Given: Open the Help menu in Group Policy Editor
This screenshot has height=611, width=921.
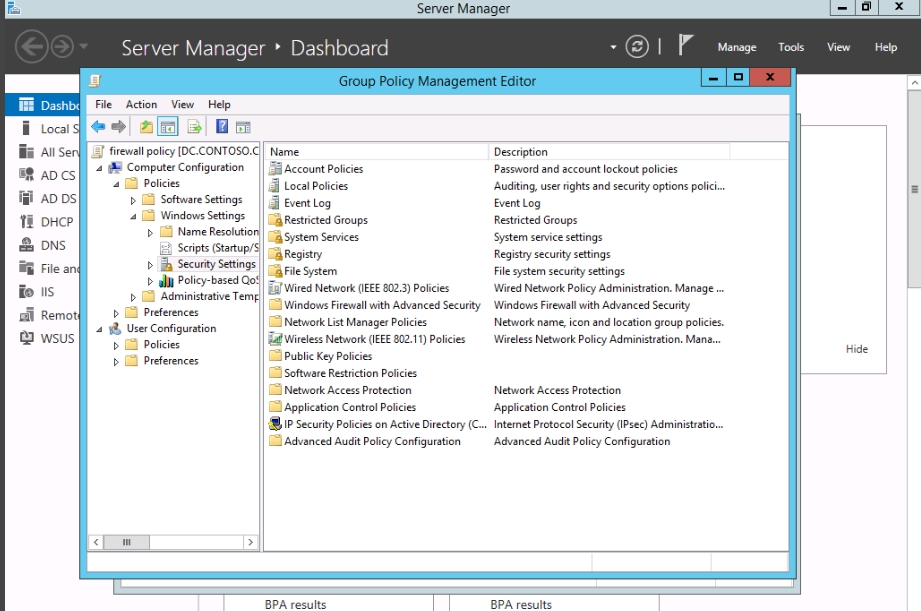Looking at the screenshot, I should [x=219, y=104].
